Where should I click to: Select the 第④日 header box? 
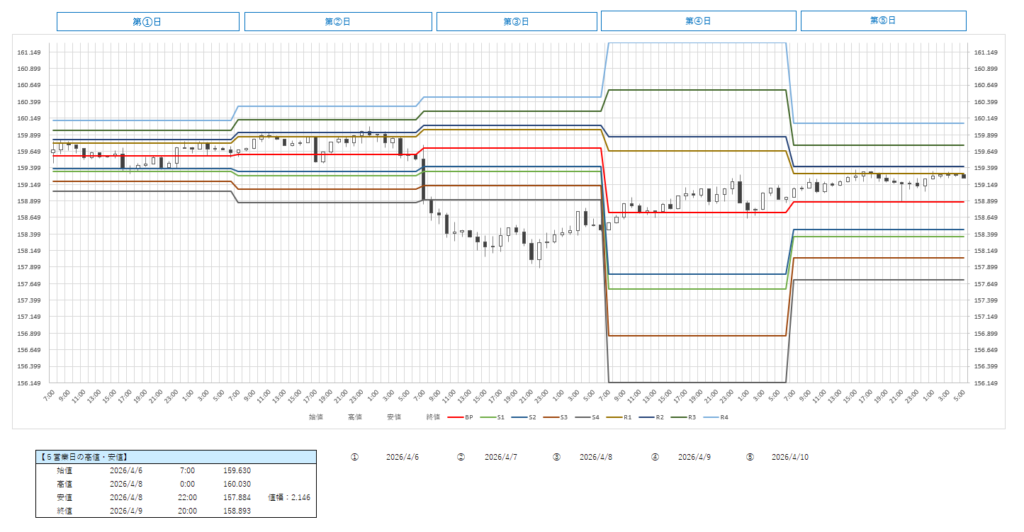click(x=699, y=21)
